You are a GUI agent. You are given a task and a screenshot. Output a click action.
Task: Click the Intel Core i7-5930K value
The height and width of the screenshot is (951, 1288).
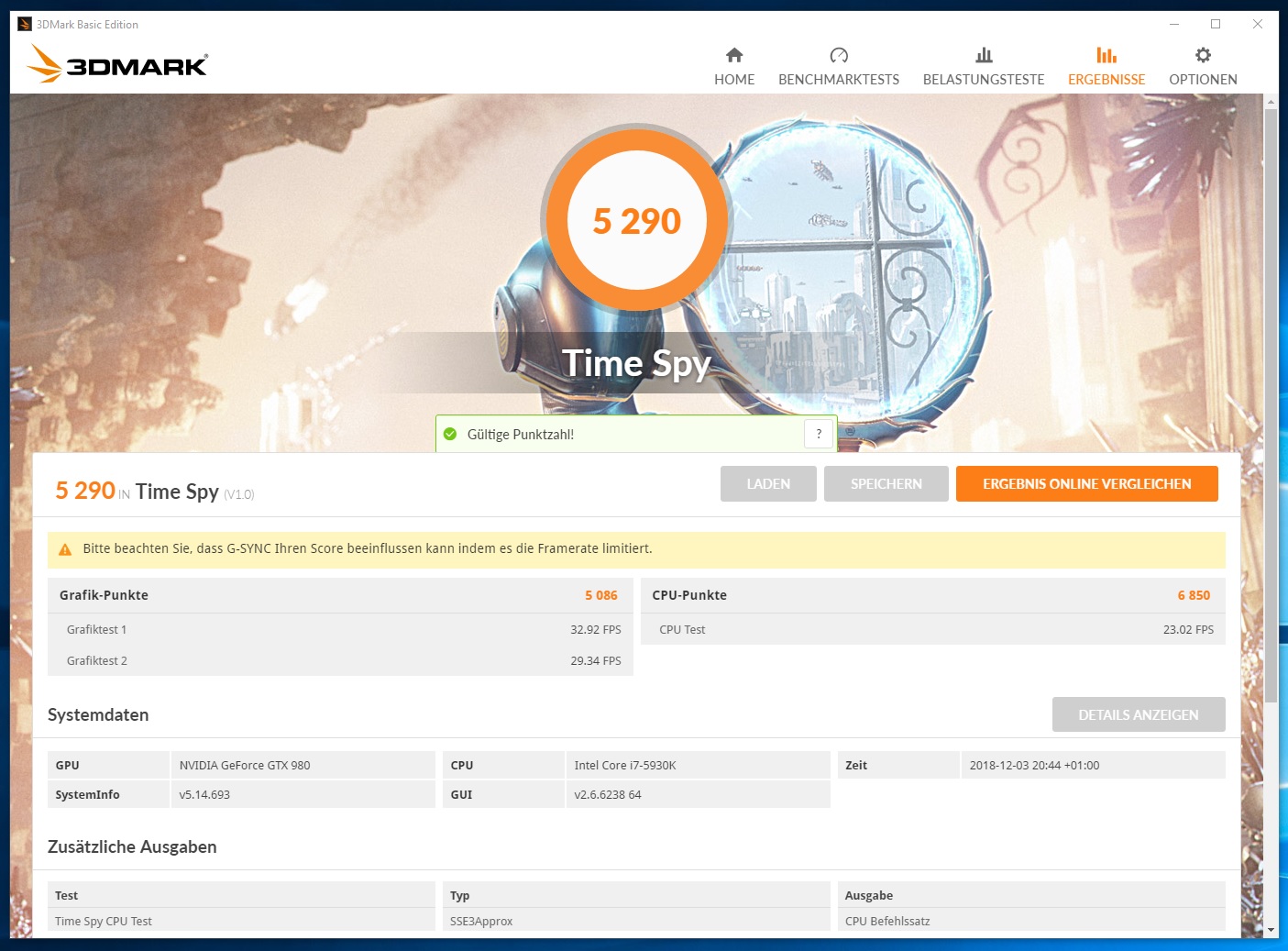(x=625, y=765)
